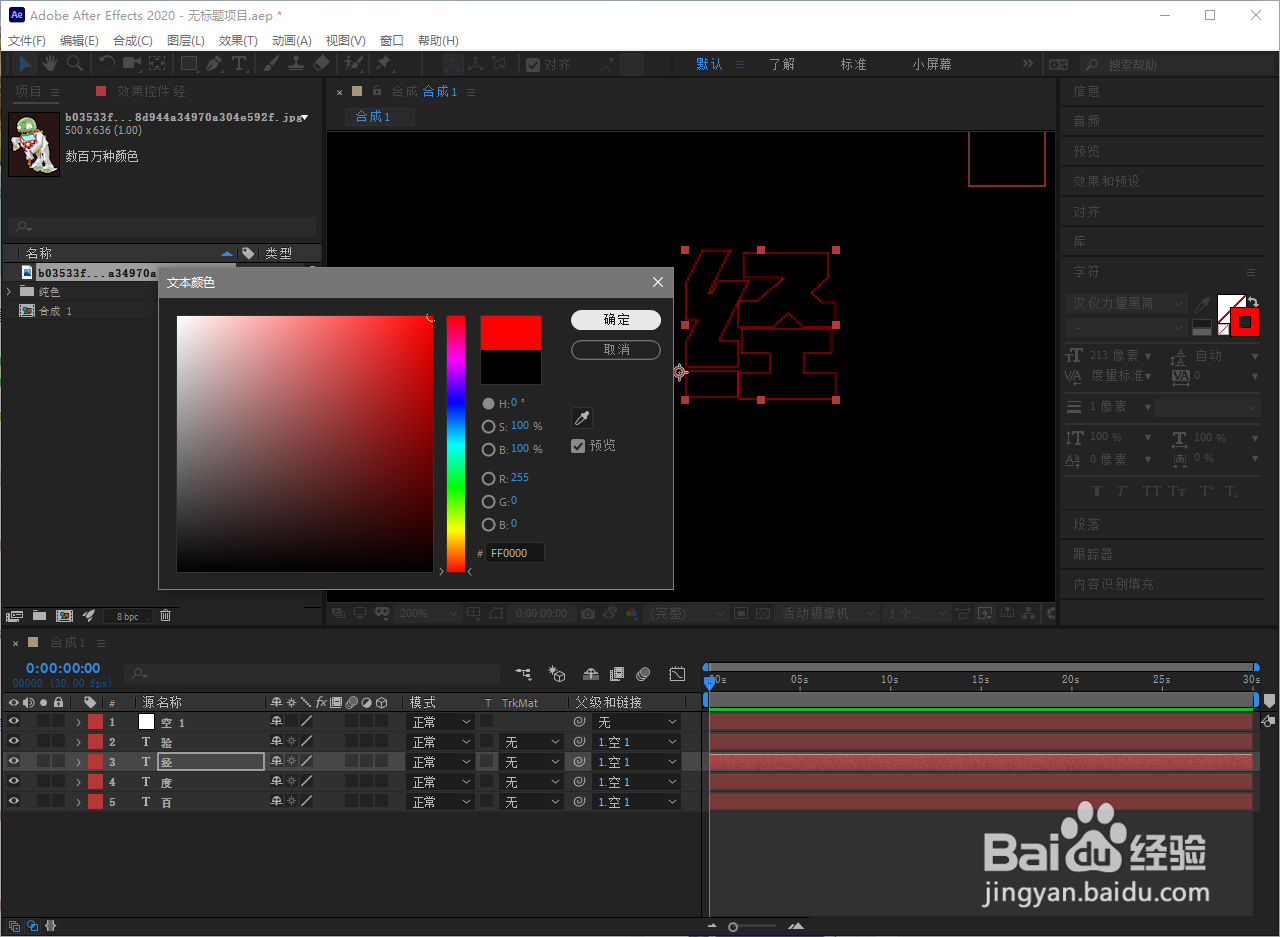
Task: Open the resolution dropdown in the viewer
Action: pyautogui.click(x=687, y=613)
